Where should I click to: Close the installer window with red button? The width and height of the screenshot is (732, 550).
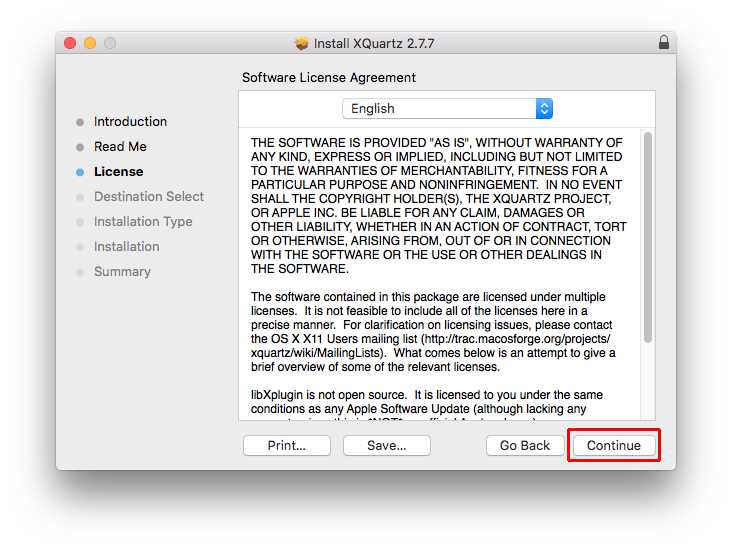(x=70, y=43)
